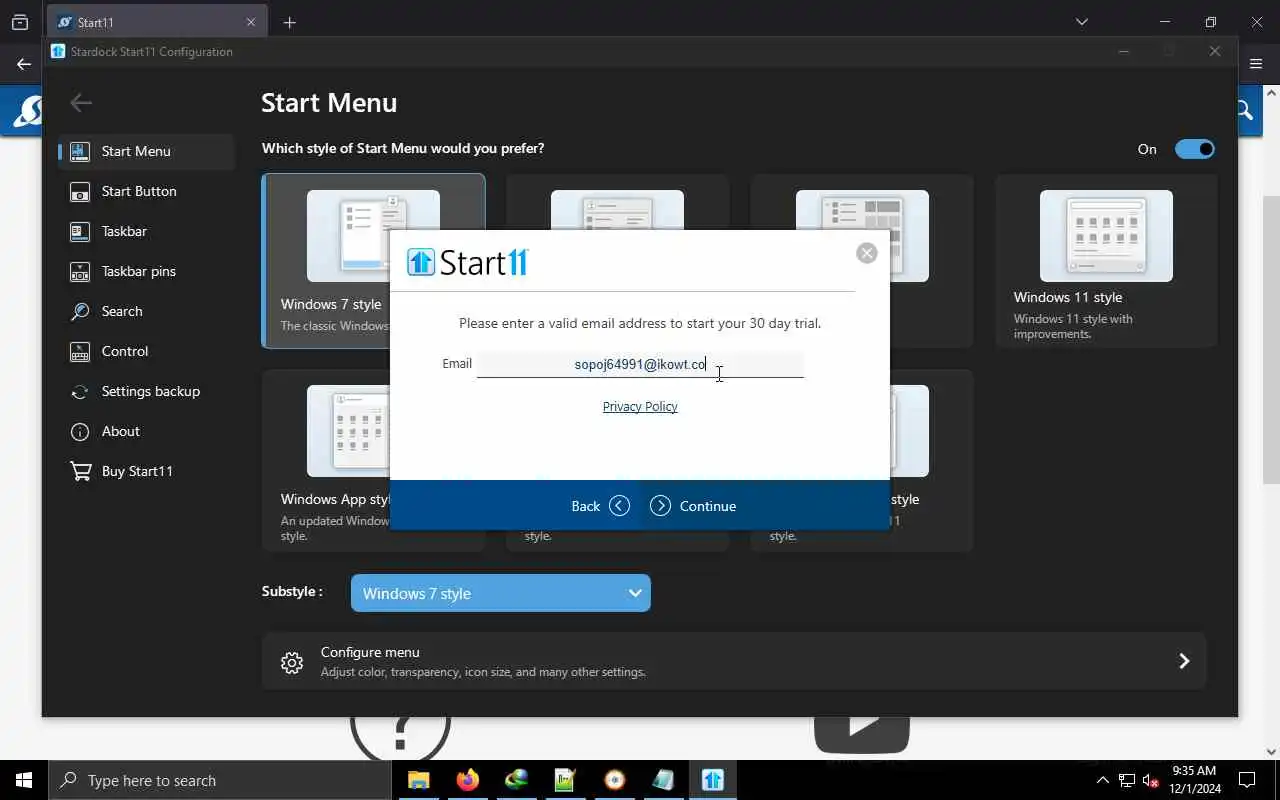Click the About info icon
Screen dimensions: 1280x800
(x=80, y=431)
